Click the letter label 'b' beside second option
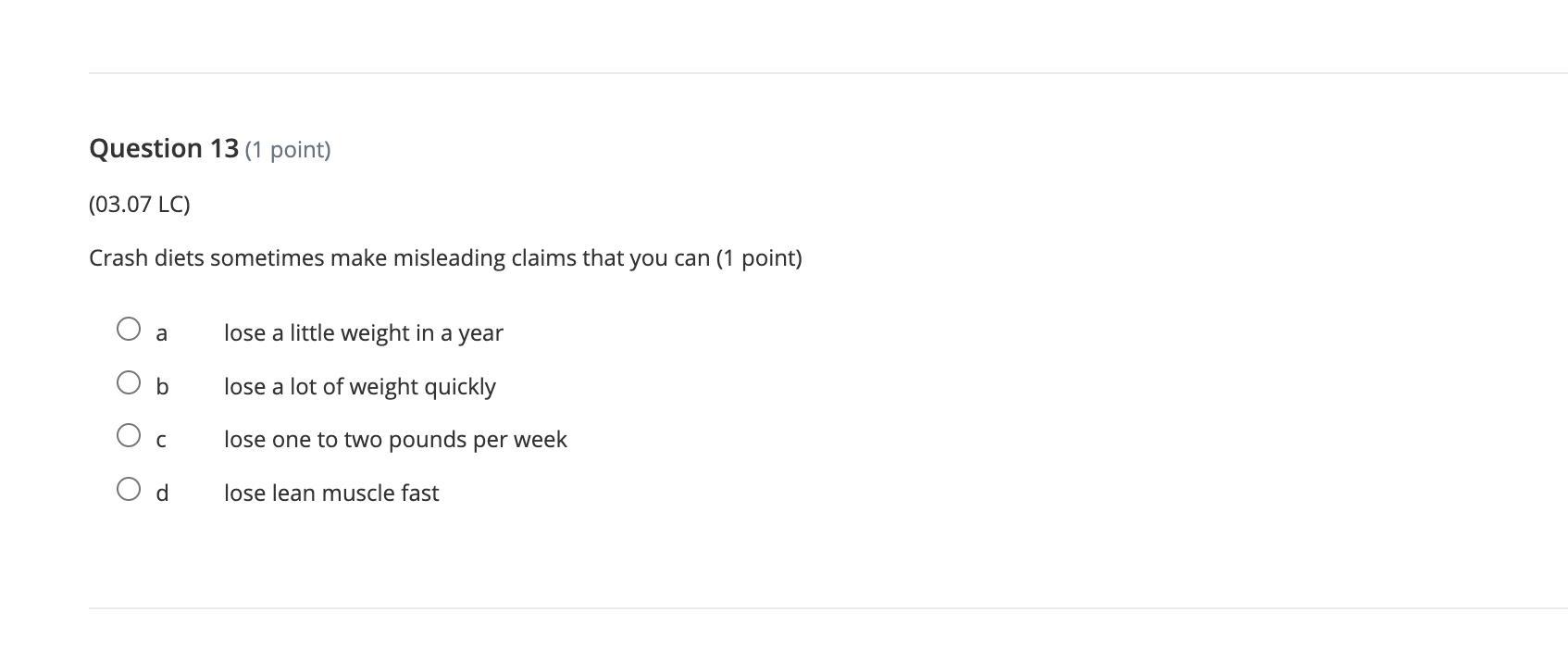The width and height of the screenshot is (1568, 650). pos(162,386)
